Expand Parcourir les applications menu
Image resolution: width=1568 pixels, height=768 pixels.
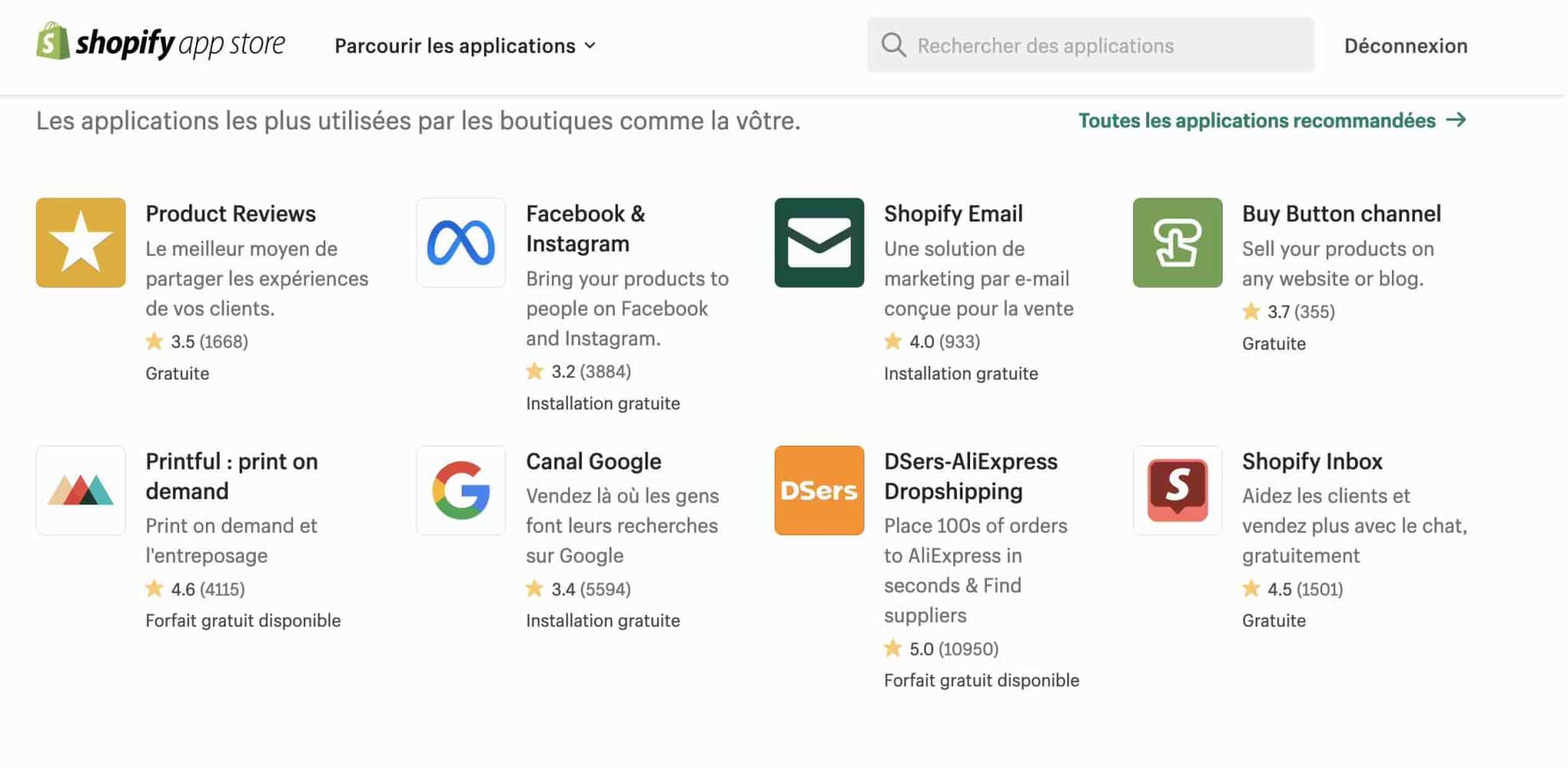[x=465, y=46]
